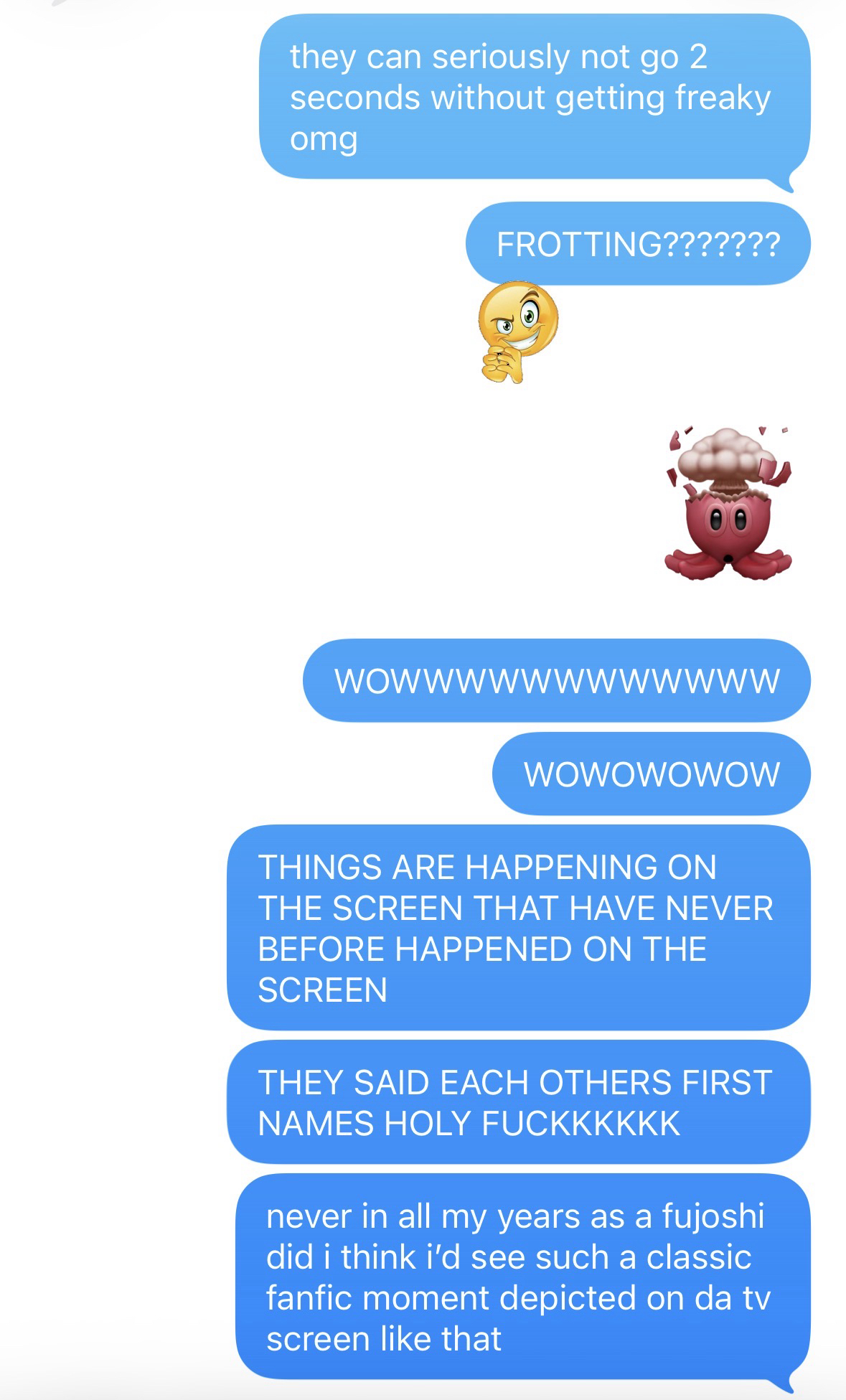Click "screen like that" in the final message
This screenshot has width=846, height=1400.
click(384, 1339)
